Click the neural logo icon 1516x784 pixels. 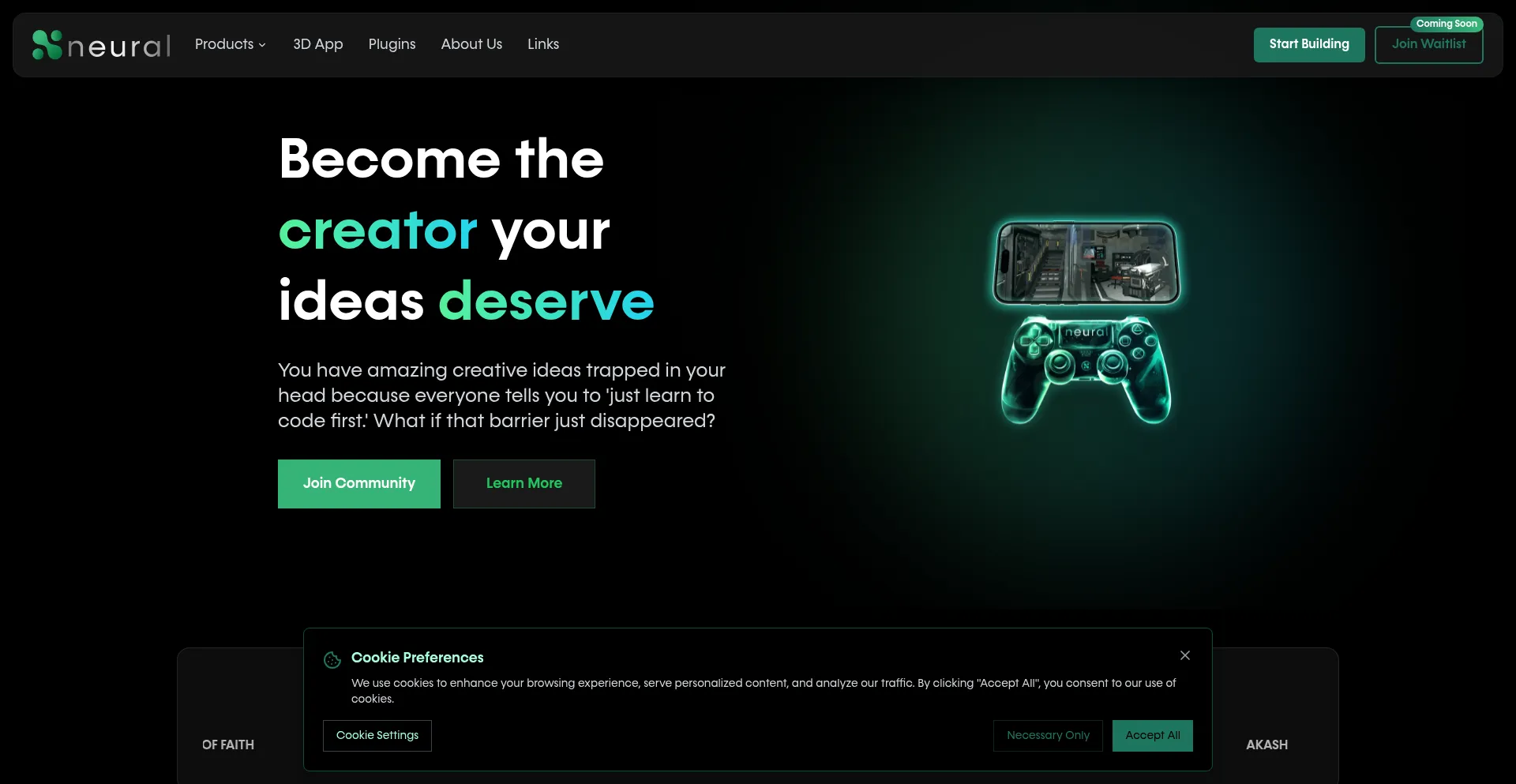(x=47, y=45)
